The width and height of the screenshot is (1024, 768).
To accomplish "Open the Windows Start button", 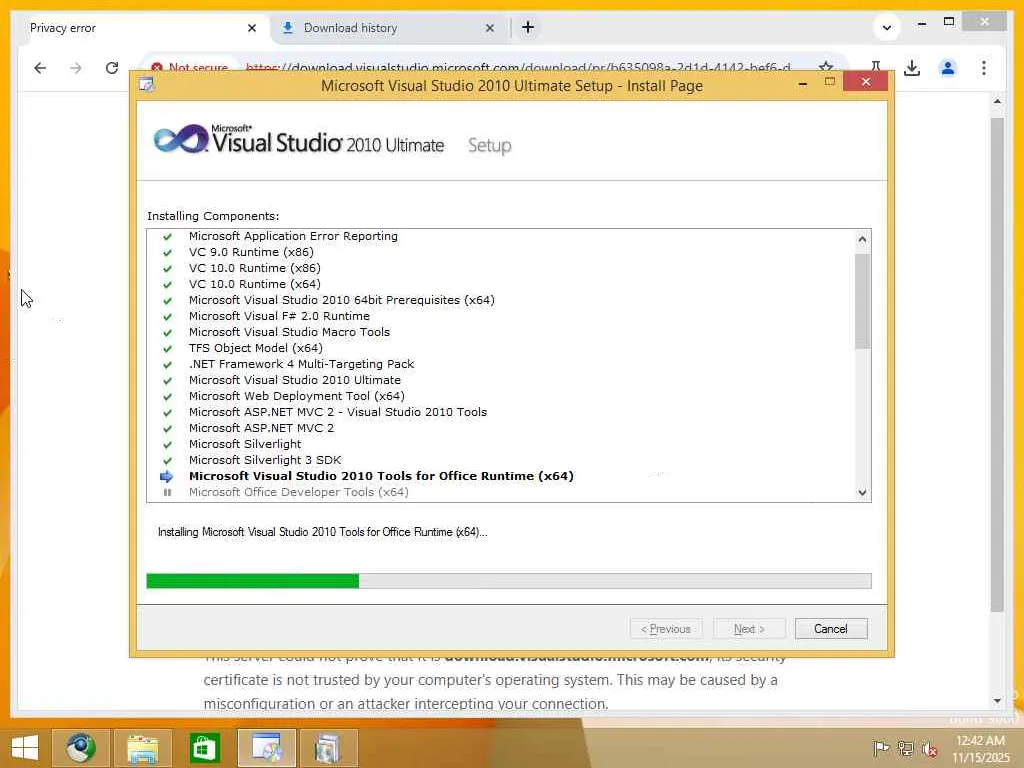I will click(25, 748).
